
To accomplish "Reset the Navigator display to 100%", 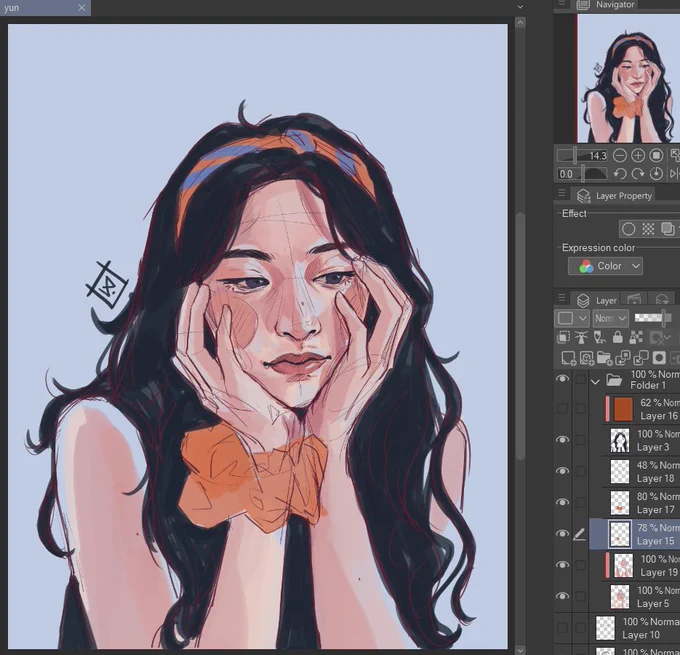I will click(x=656, y=155).
